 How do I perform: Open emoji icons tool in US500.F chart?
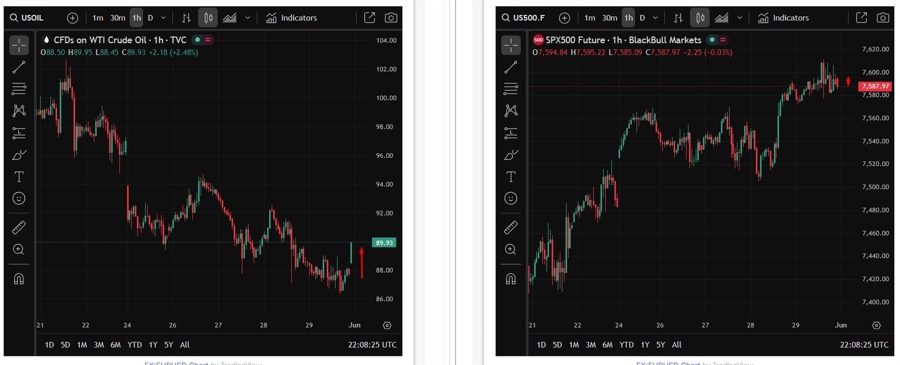(x=511, y=199)
